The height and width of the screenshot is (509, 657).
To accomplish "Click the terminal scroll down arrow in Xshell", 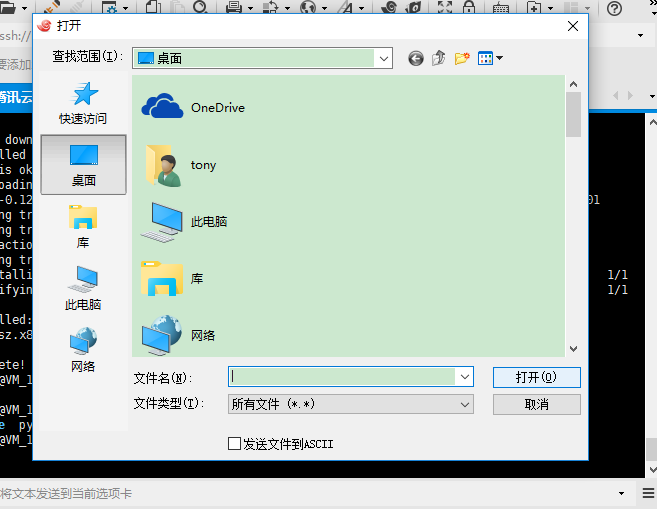I will [652, 469].
